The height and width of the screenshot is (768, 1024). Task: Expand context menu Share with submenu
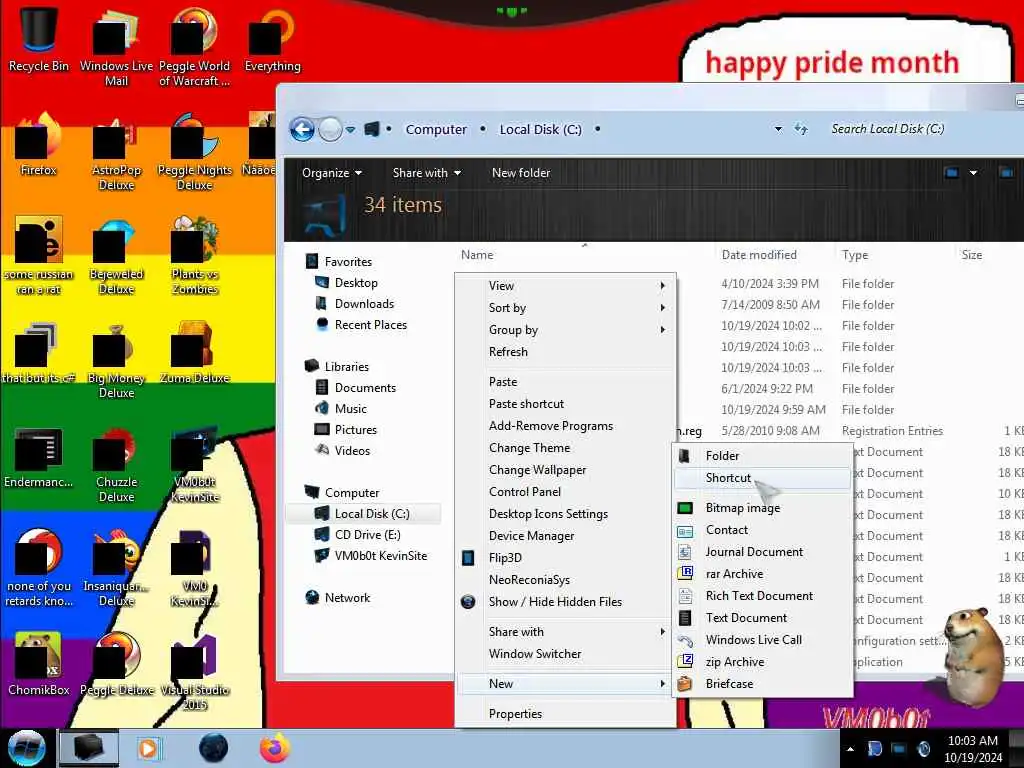(x=565, y=632)
